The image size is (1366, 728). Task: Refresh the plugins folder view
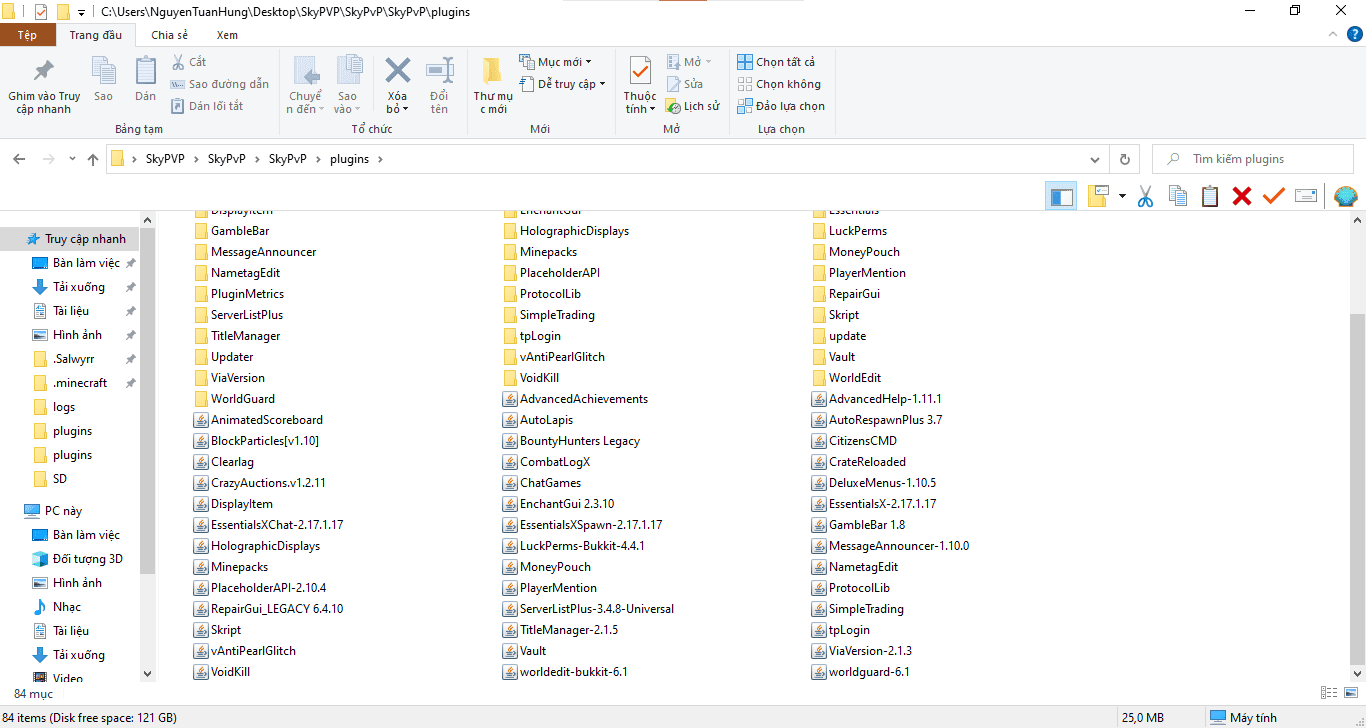1125,159
